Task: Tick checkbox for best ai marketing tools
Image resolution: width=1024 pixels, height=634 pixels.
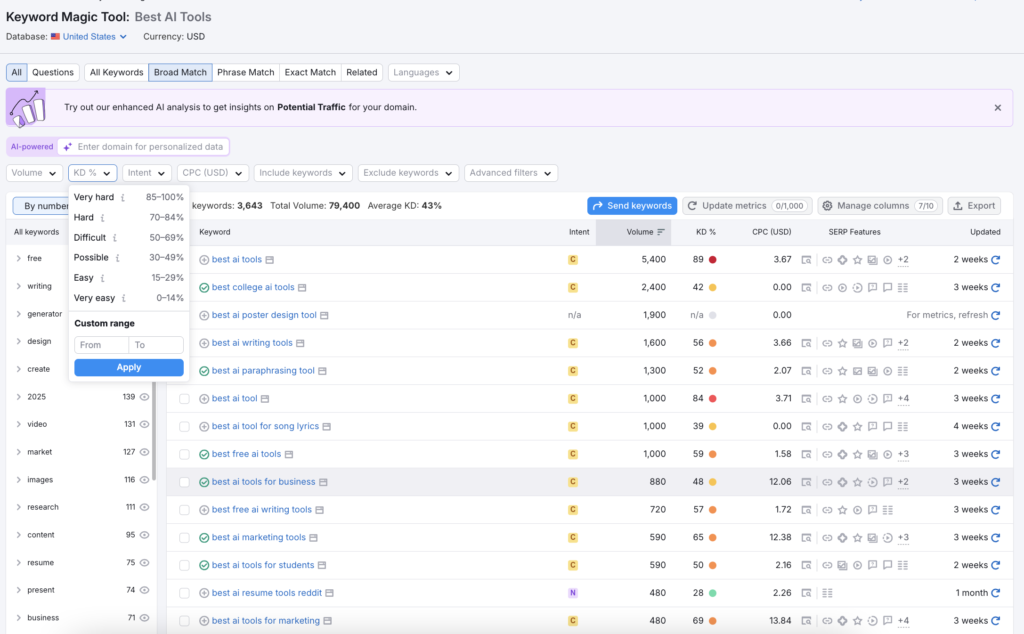Action: (184, 538)
